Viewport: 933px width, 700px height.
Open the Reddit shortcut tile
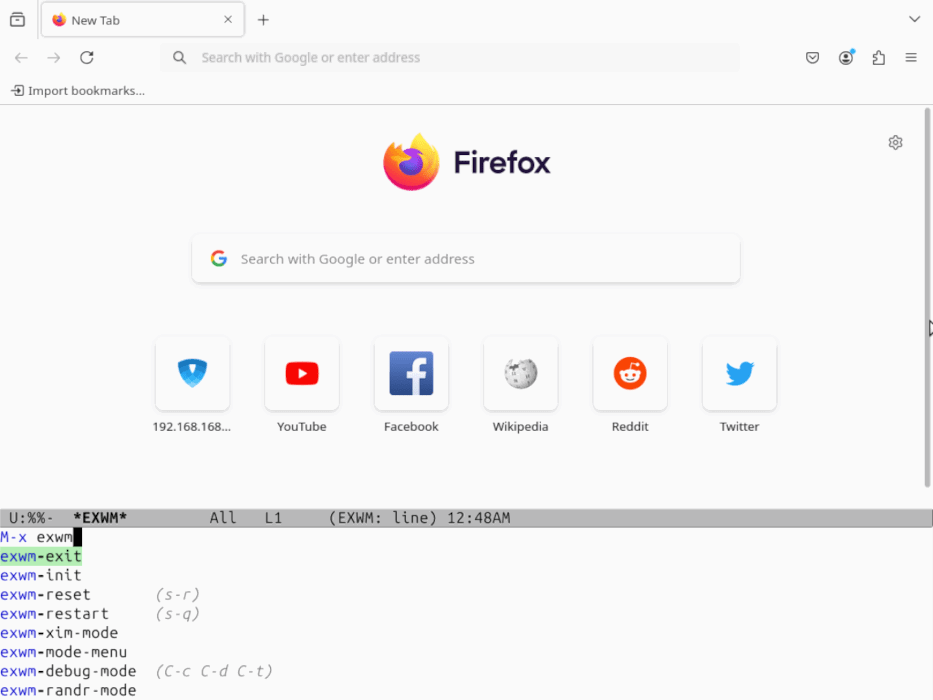click(630, 374)
